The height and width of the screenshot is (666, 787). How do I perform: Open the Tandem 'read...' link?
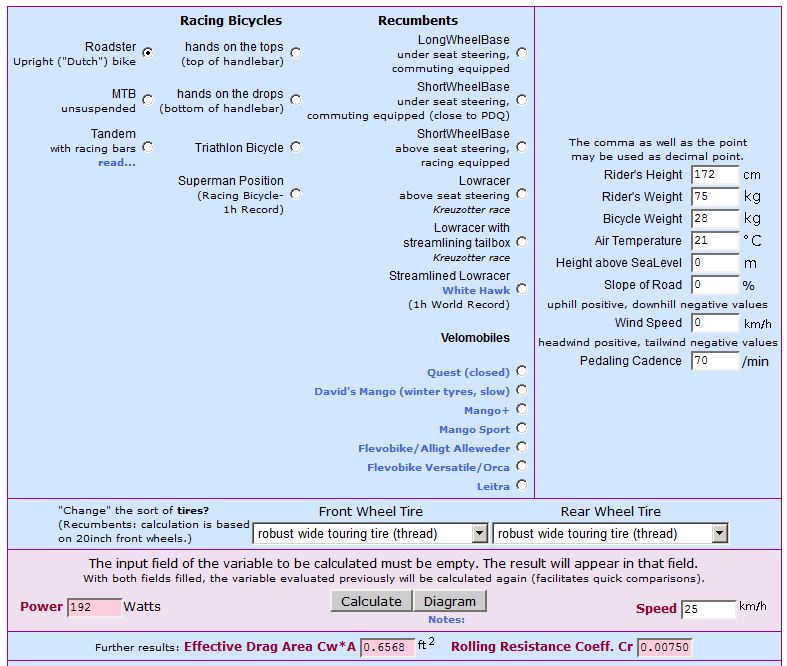[x=117, y=163]
